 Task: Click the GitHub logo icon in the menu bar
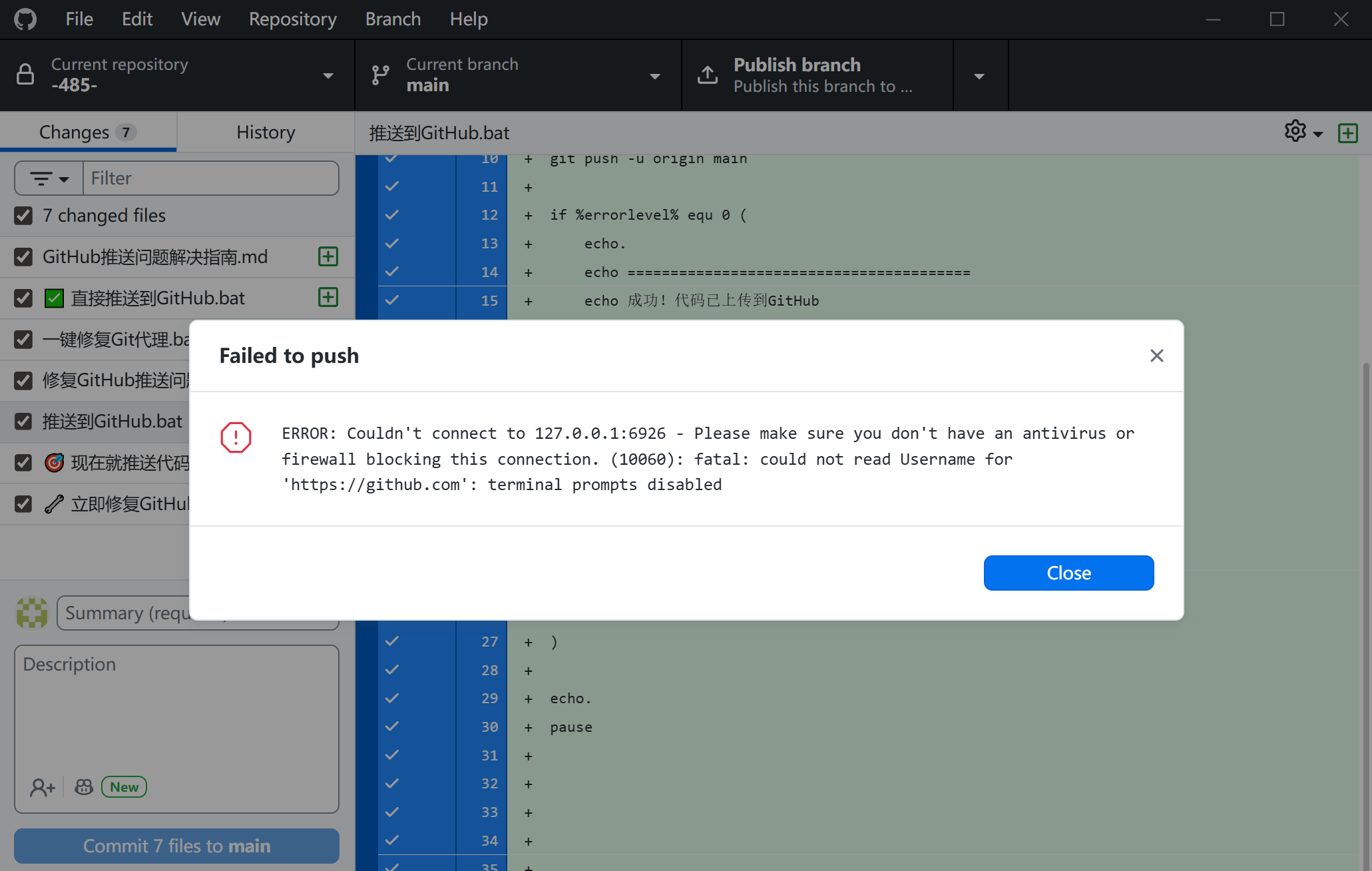(25, 19)
